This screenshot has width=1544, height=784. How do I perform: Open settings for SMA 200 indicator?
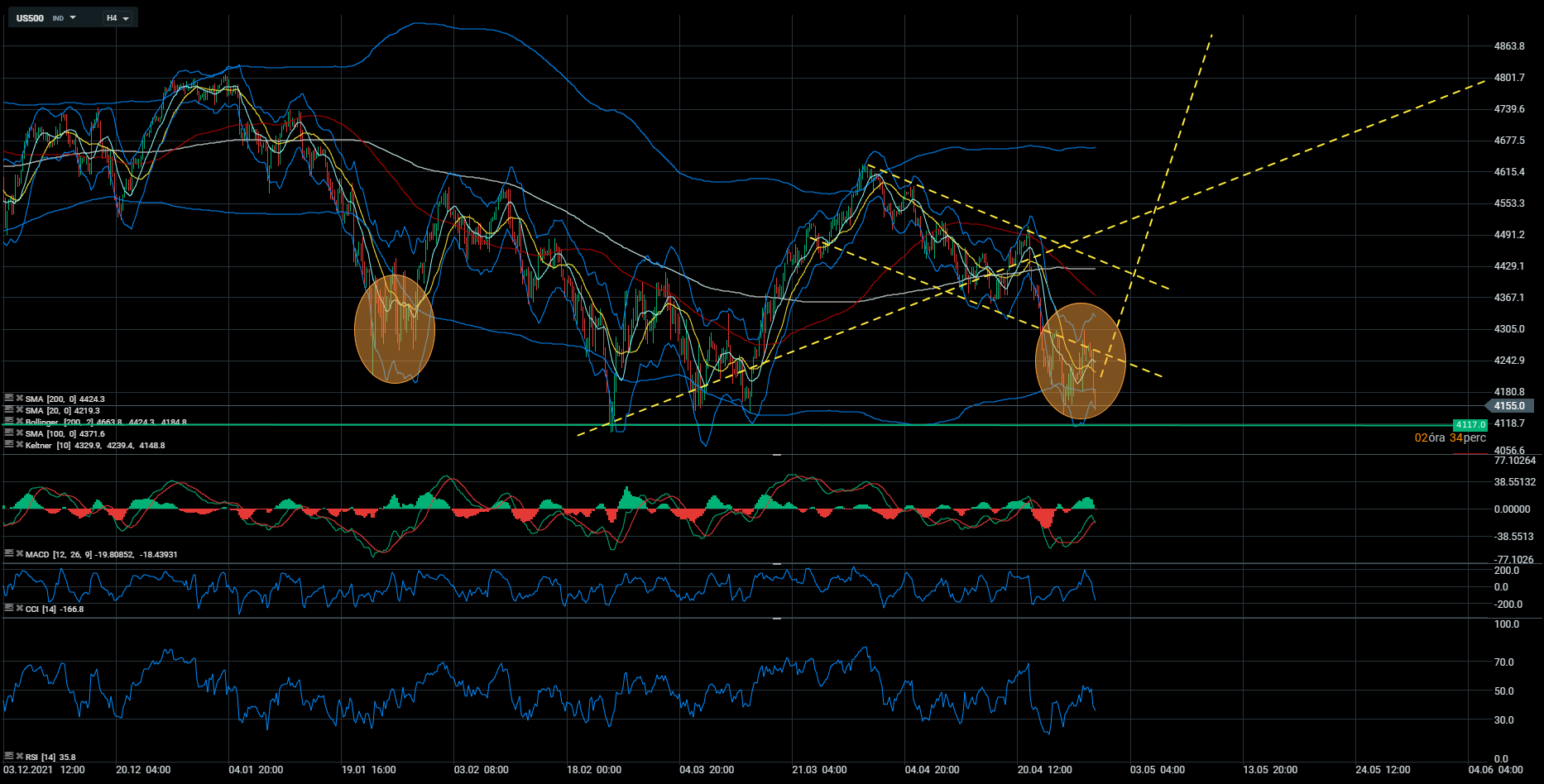[9, 399]
